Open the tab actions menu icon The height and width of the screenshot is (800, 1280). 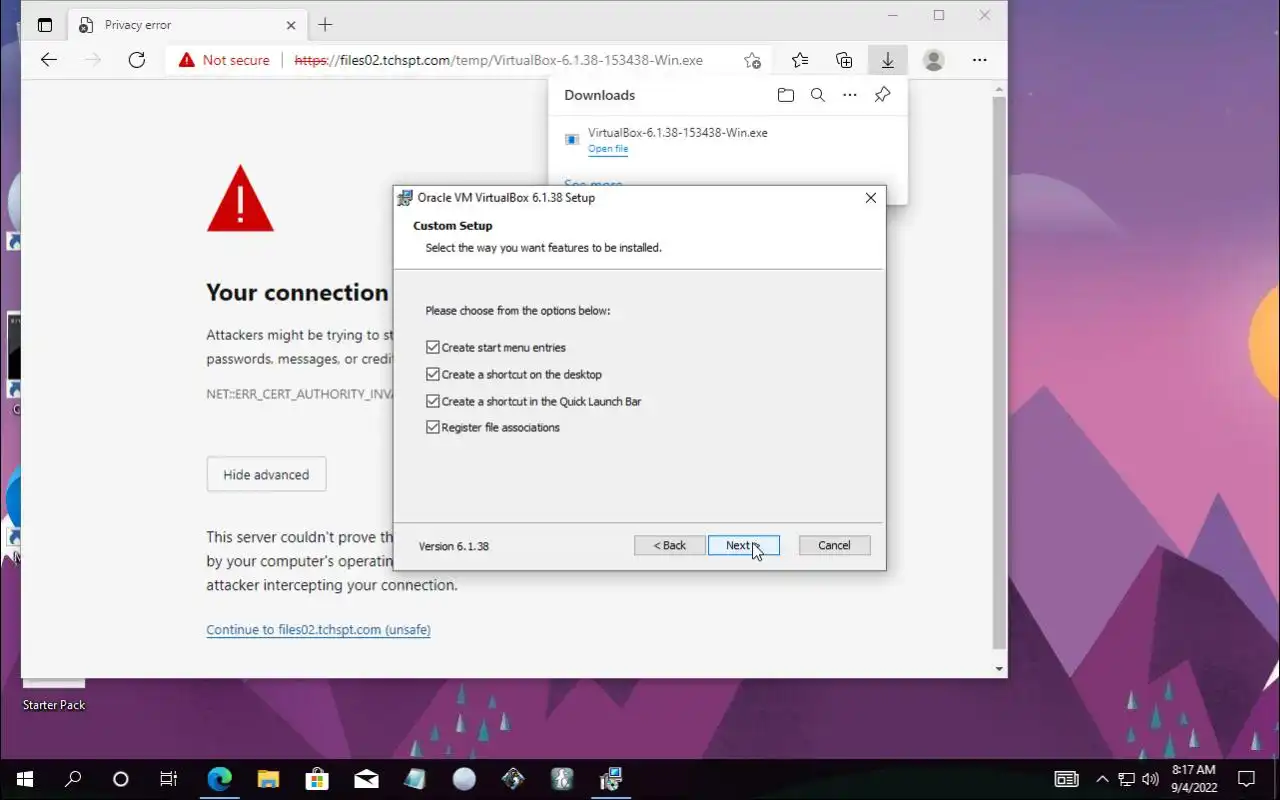point(45,25)
